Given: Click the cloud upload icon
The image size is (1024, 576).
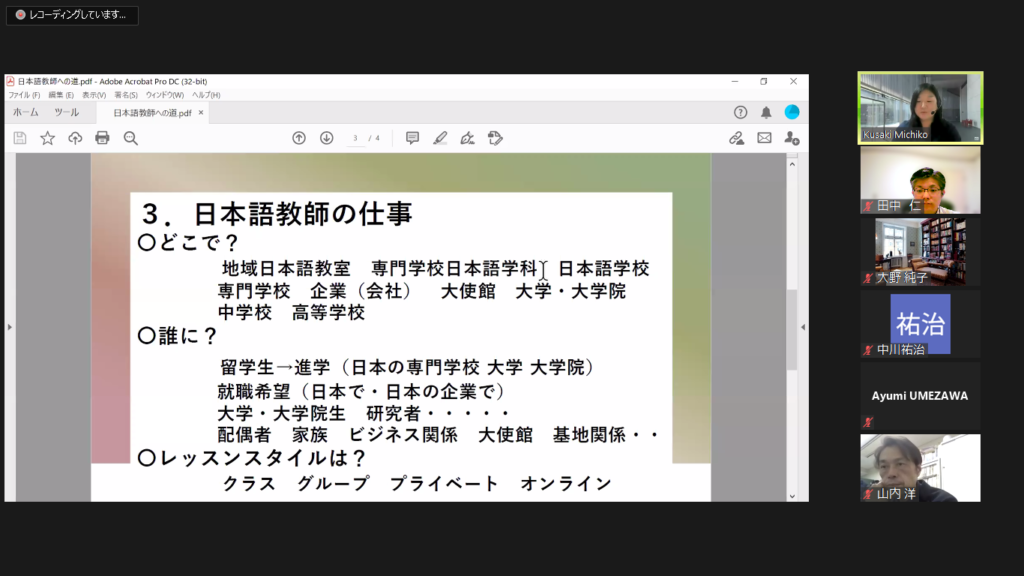Looking at the screenshot, I should [75, 138].
